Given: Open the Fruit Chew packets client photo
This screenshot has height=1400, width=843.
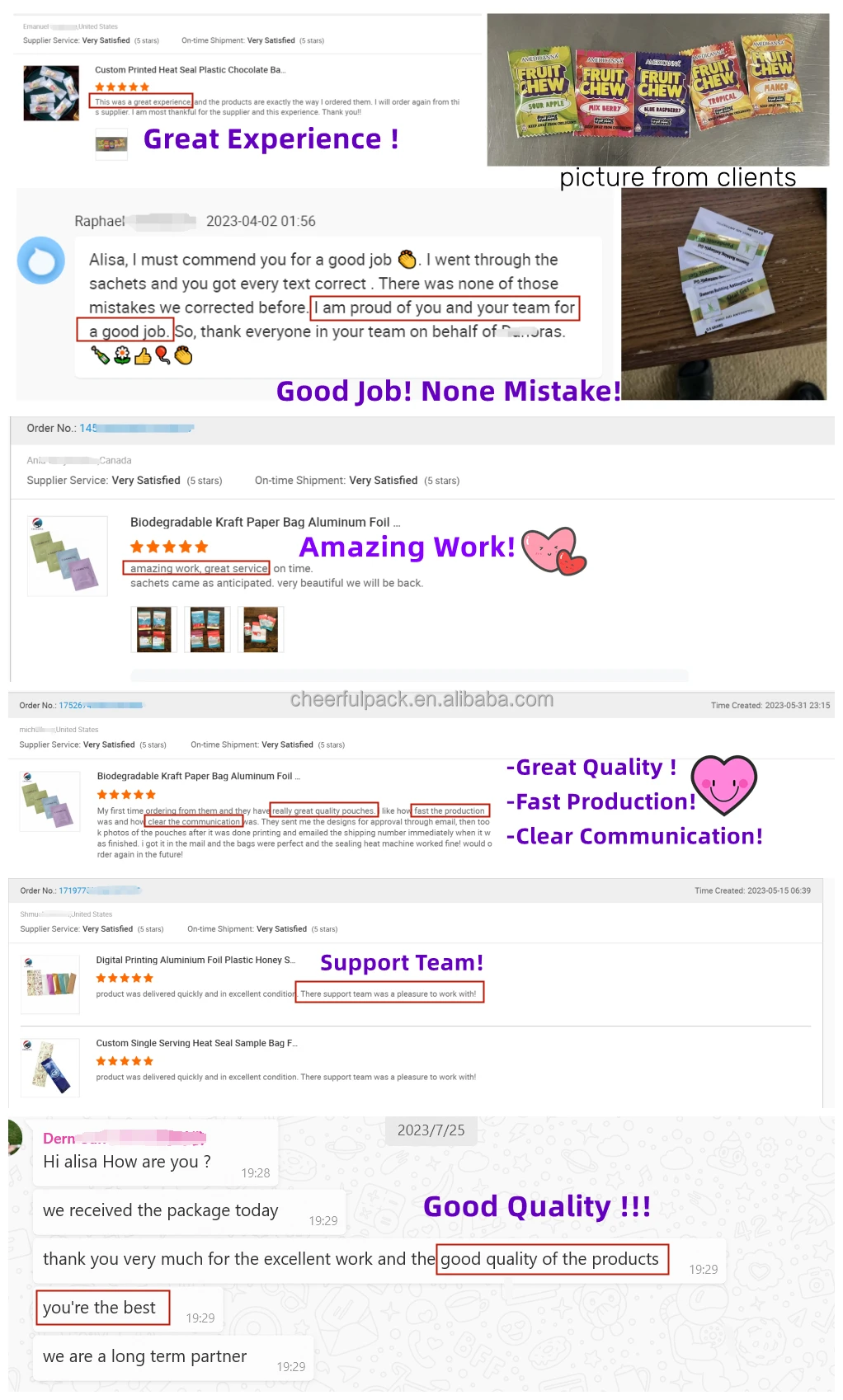Looking at the screenshot, I should click(658, 90).
